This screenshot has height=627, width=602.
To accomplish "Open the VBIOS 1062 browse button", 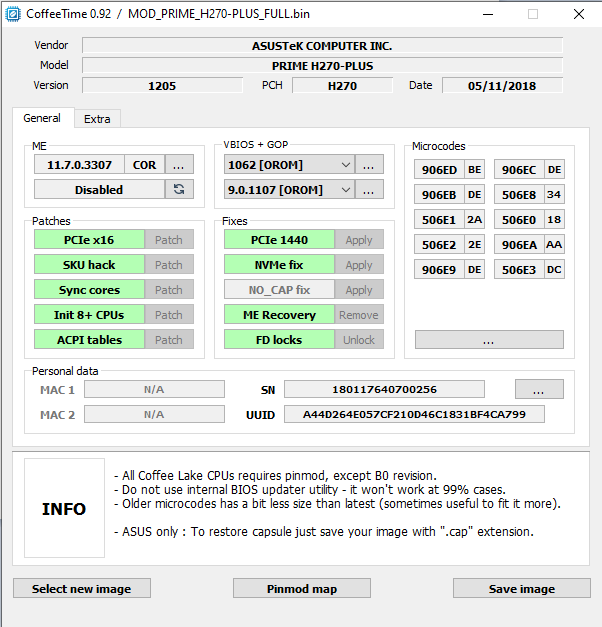I will click(x=369, y=164).
